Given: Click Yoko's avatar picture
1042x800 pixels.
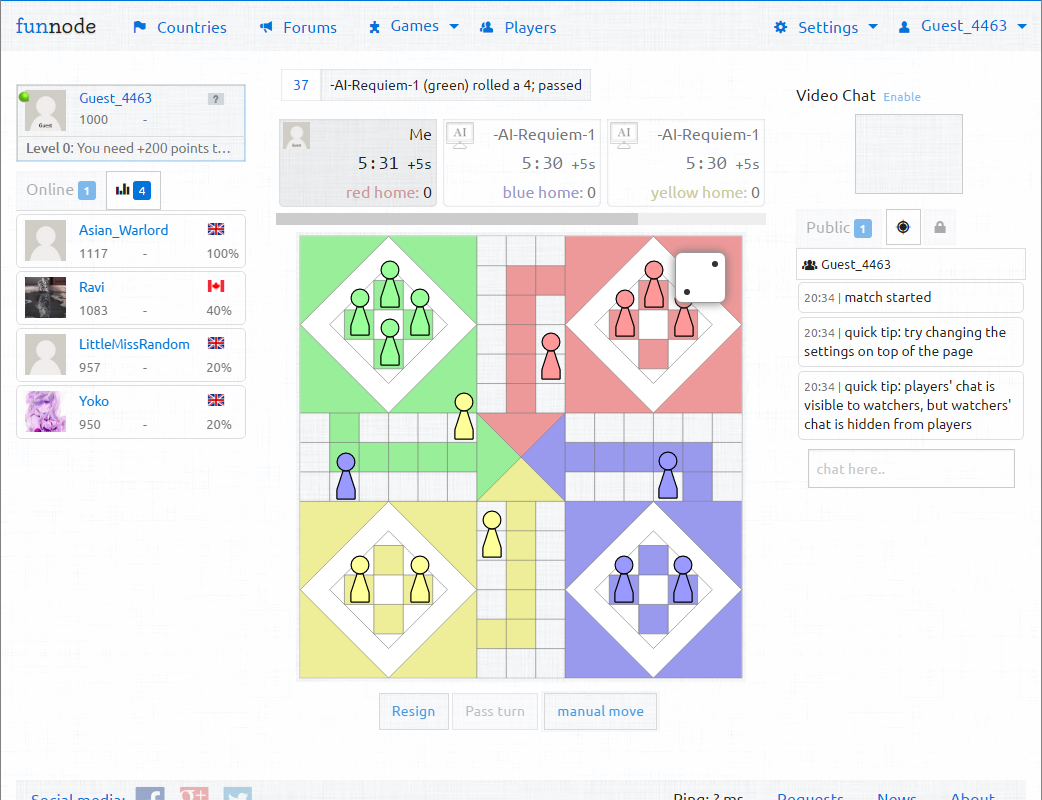Looking at the screenshot, I should [45, 411].
